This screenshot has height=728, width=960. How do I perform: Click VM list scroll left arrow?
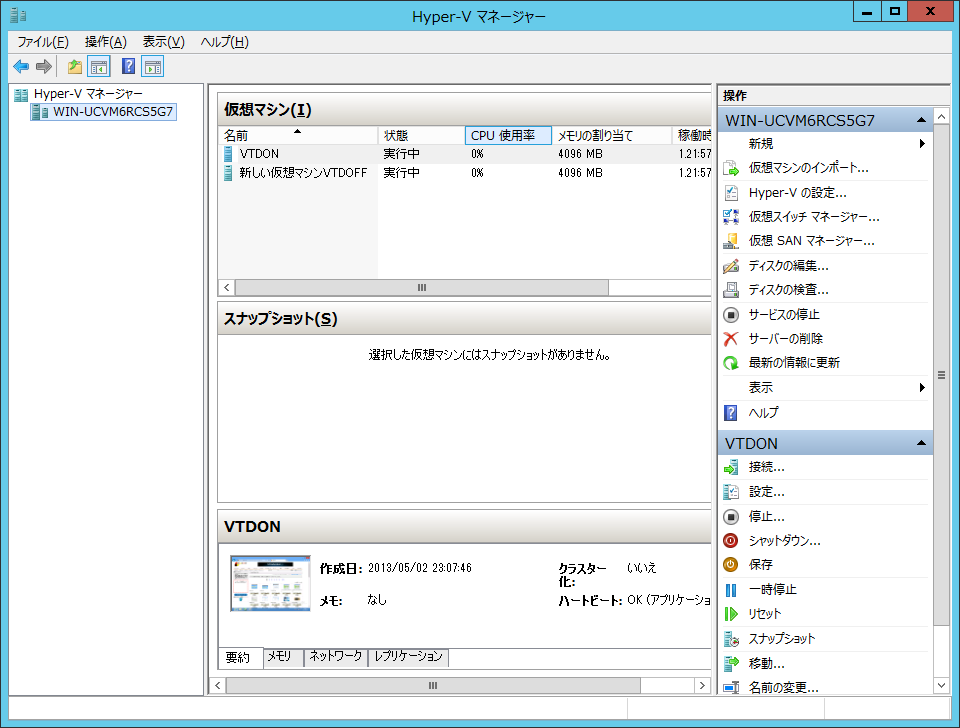pos(227,288)
